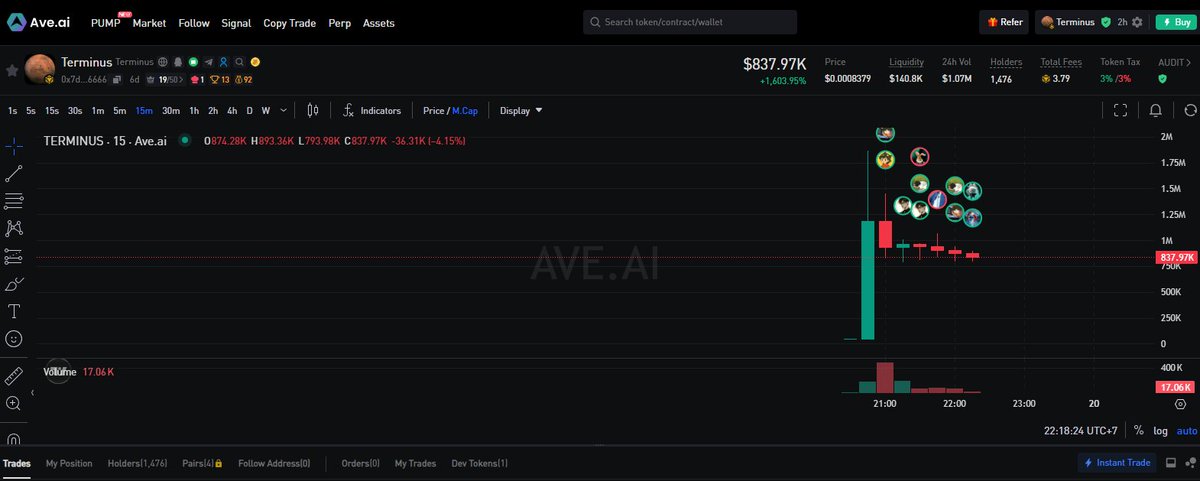This screenshot has width=1200, height=481.
Task: Switch chart interval to 1m
Action: pyautogui.click(x=98, y=111)
